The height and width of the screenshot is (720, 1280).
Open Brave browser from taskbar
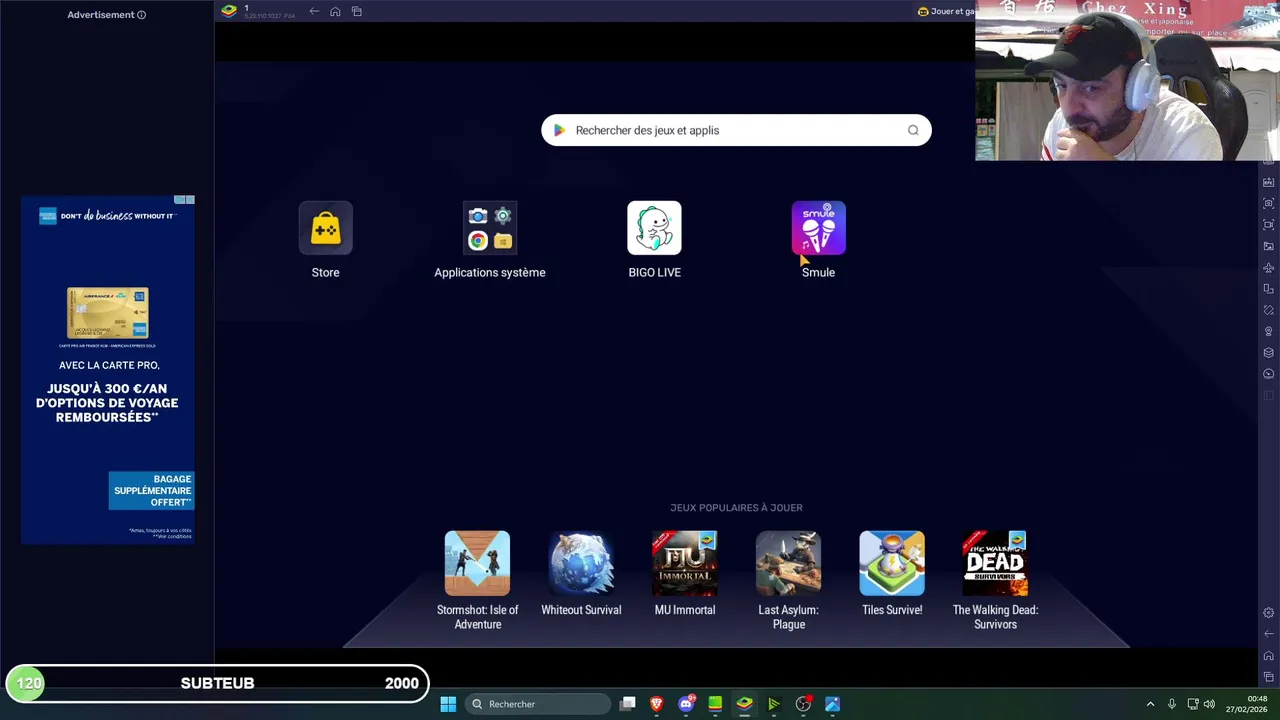657,704
